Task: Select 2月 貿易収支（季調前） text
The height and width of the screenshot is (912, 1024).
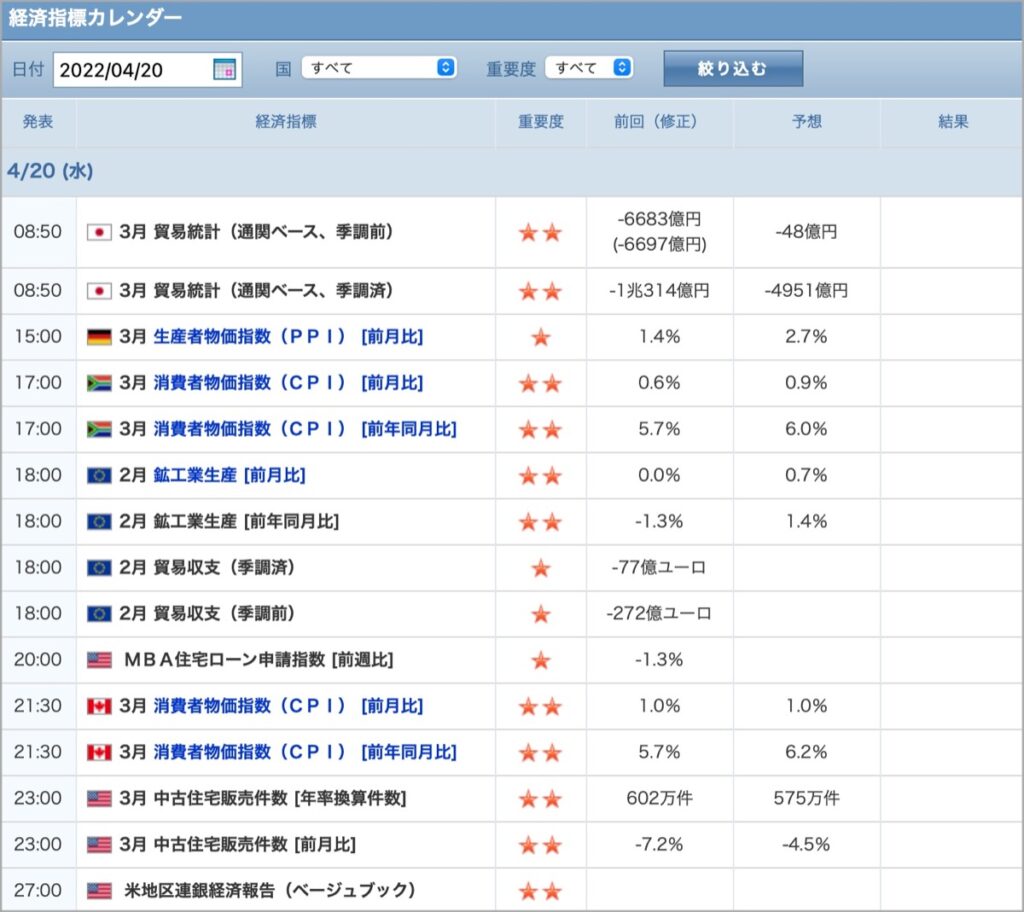Action: pos(208,613)
